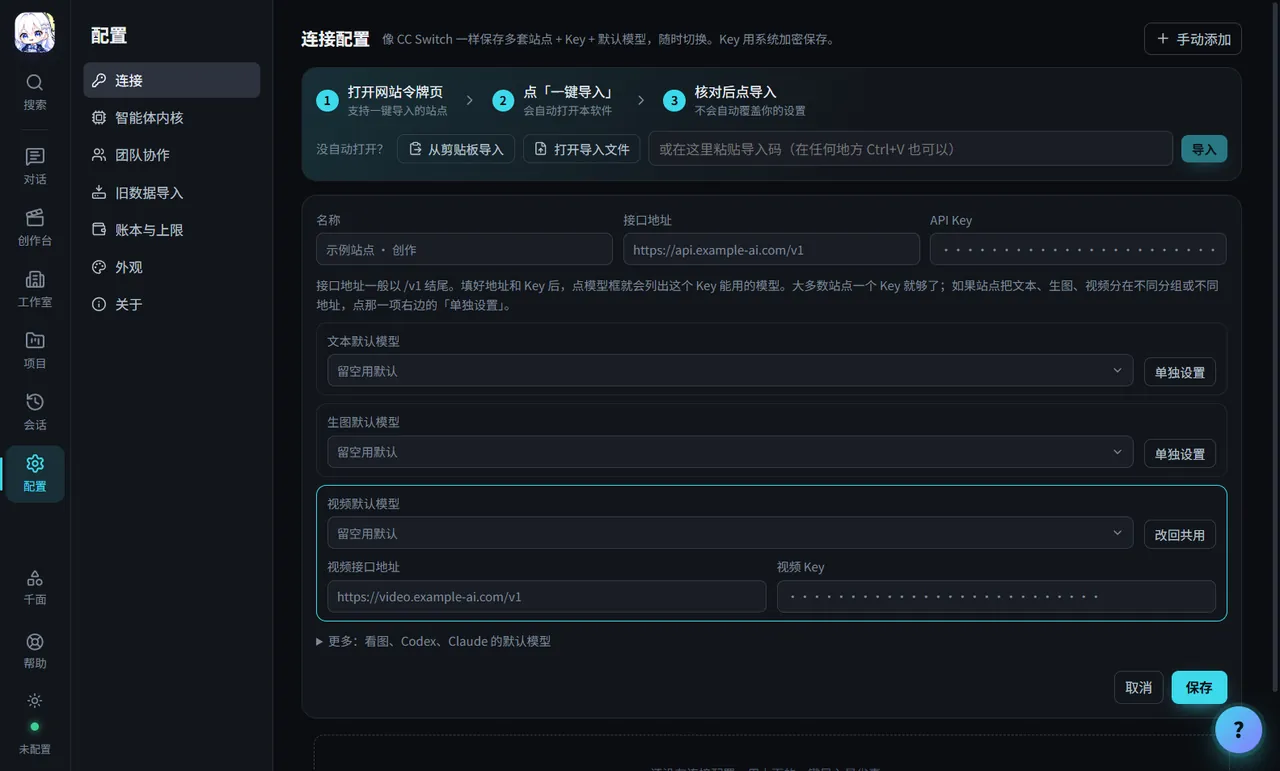This screenshot has width=1280, height=771.
Task: Switch to the 连接 settings tab
Action: 172,80
